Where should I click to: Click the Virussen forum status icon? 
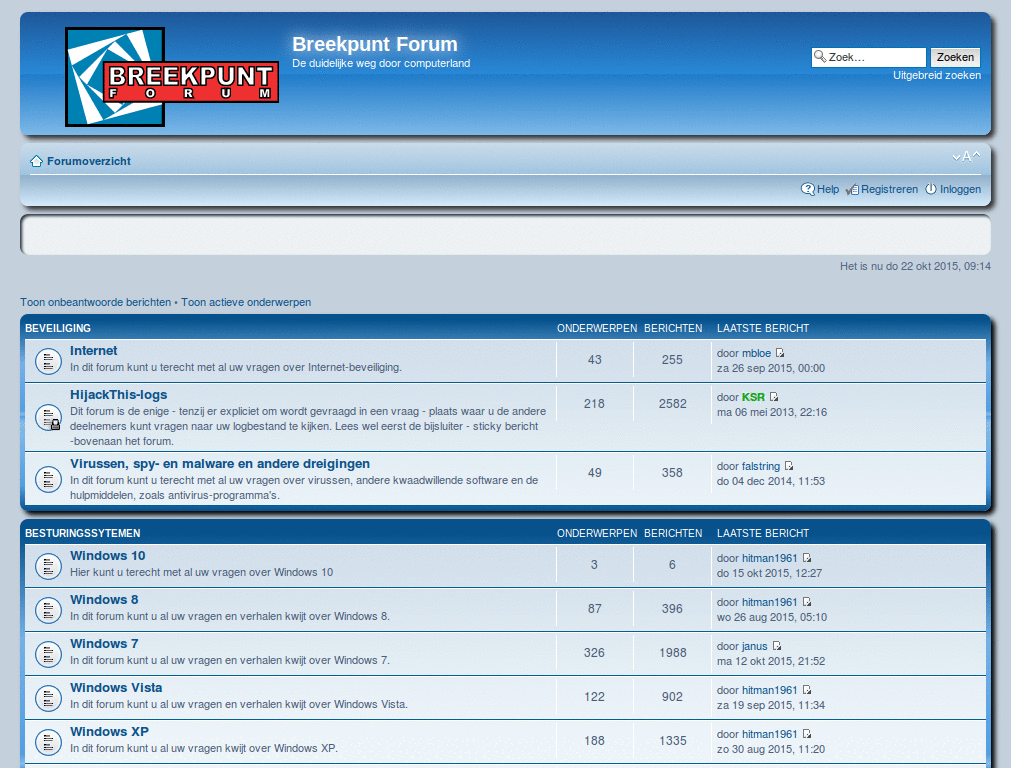coord(48,479)
